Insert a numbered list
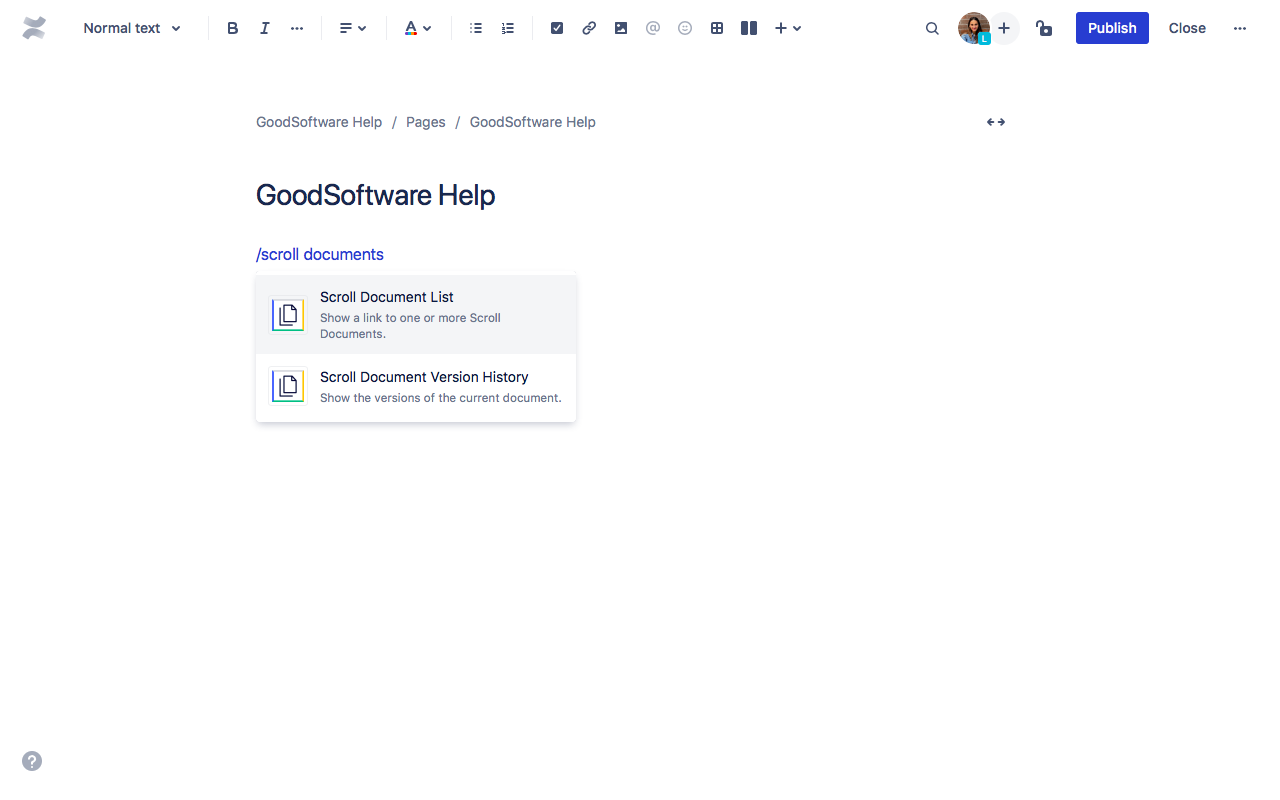 click(508, 28)
